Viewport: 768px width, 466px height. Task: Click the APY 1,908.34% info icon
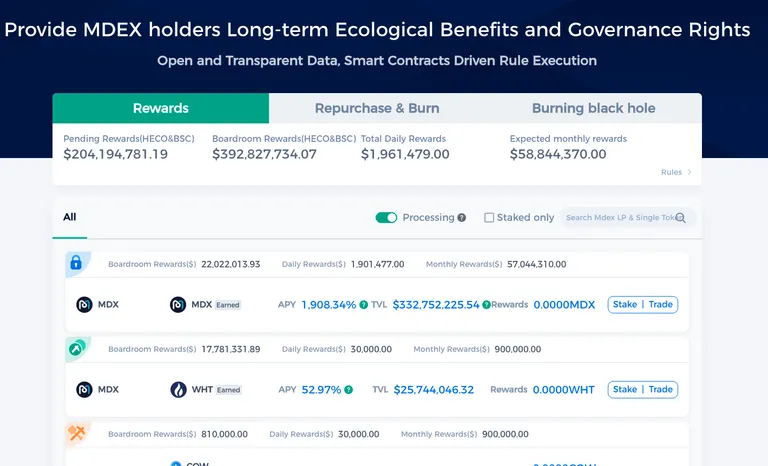click(363, 305)
